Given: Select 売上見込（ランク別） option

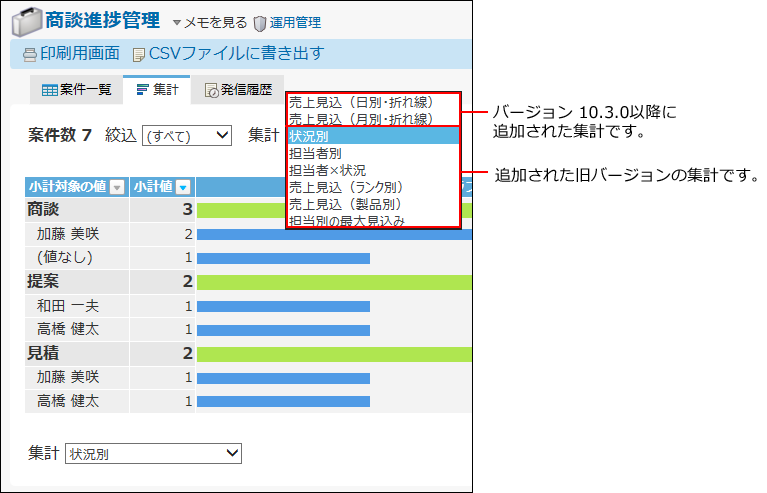Looking at the screenshot, I should [x=373, y=187].
